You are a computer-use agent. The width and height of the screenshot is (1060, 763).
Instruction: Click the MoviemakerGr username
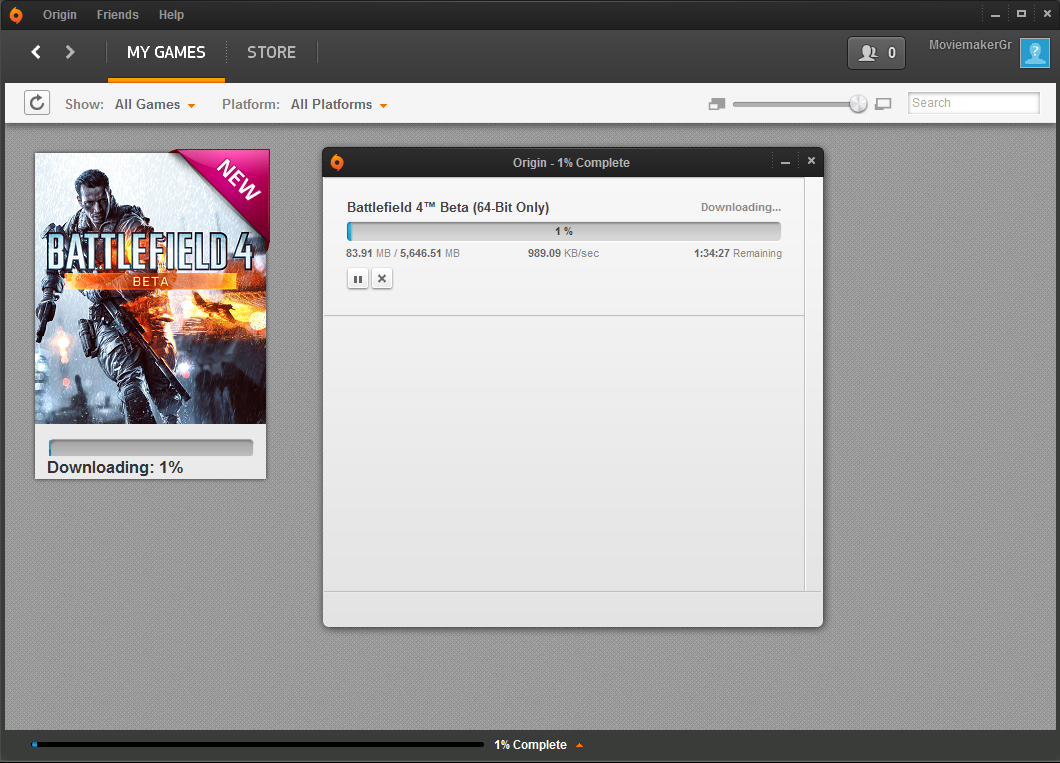point(970,45)
